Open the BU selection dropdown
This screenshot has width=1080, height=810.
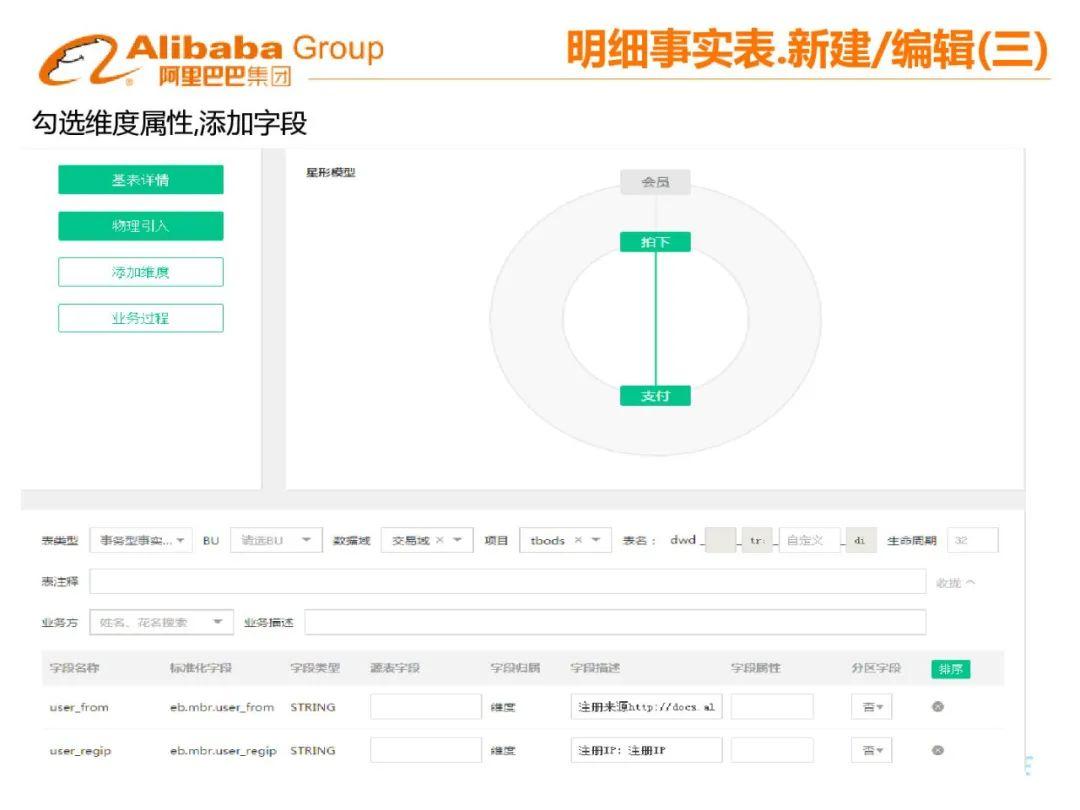click(276, 541)
